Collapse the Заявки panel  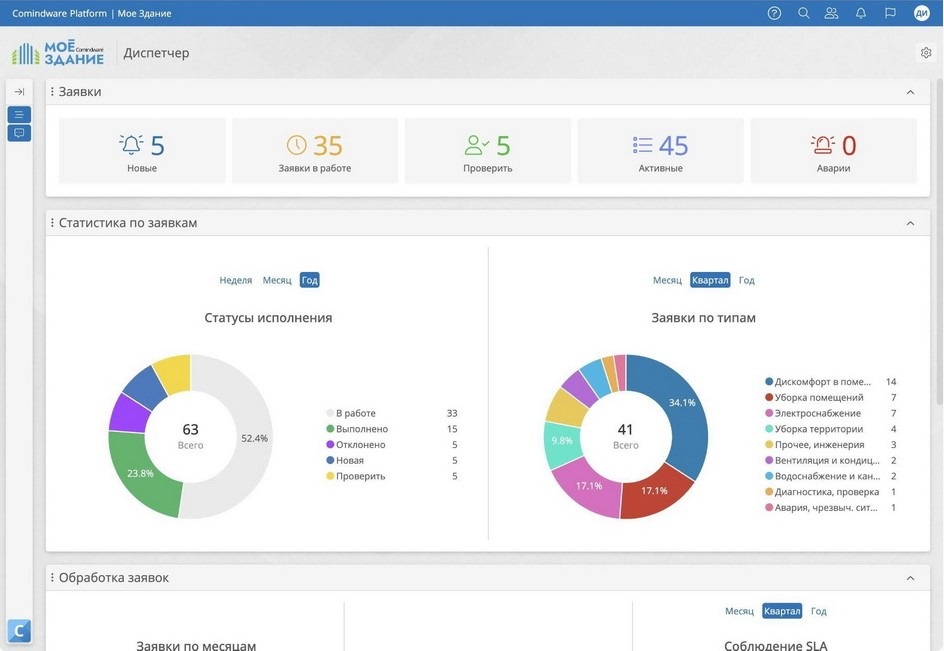click(x=910, y=92)
